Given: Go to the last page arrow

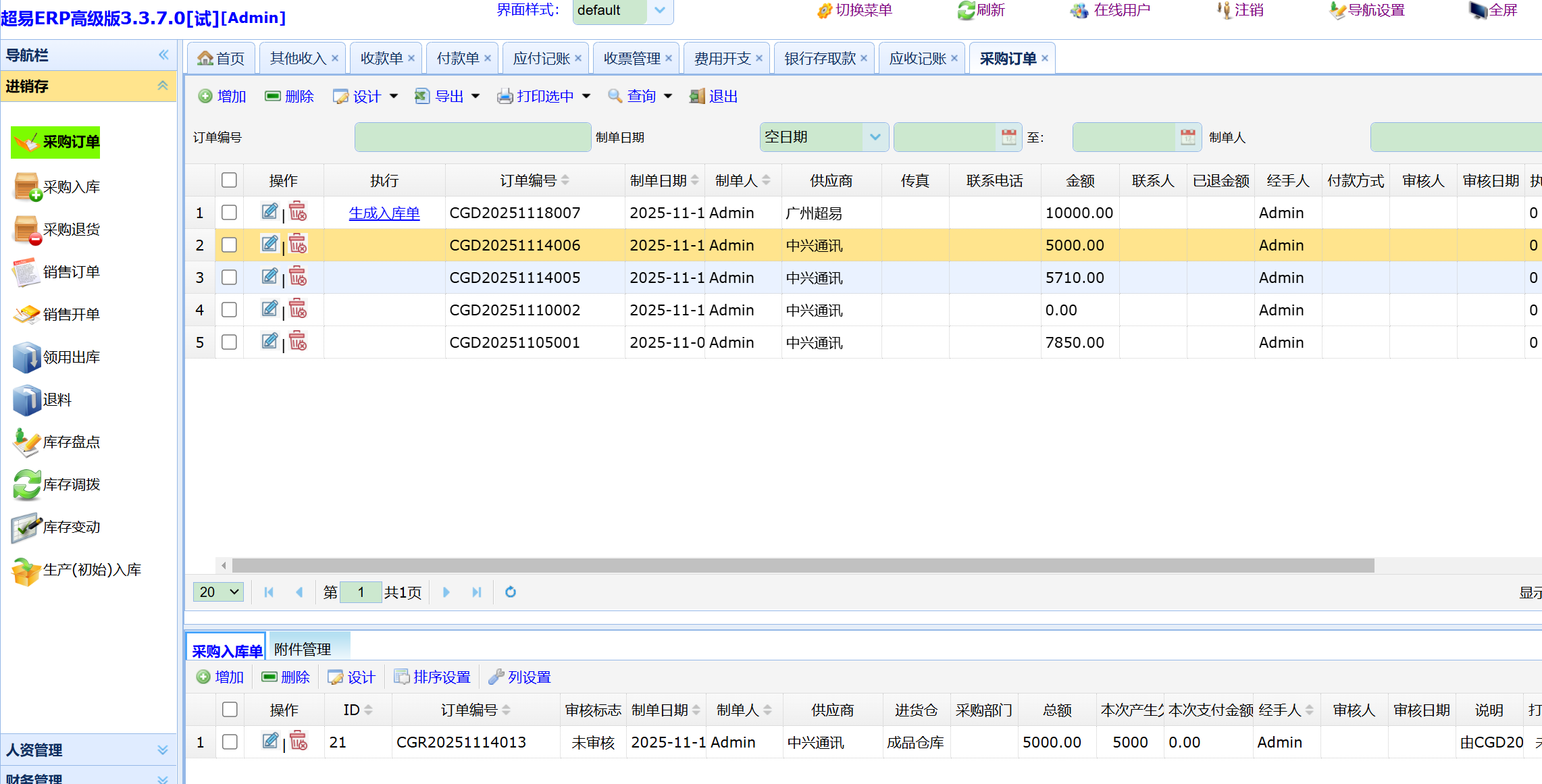Looking at the screenshot, I should [x=477, y=592].
